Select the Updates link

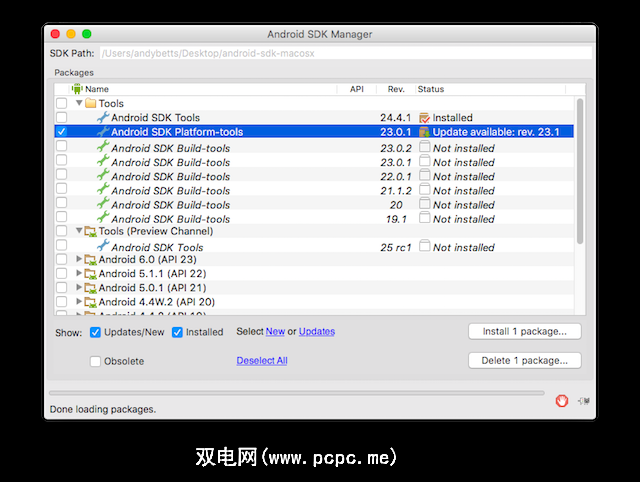pyautogui.click(x=317, y=331)
